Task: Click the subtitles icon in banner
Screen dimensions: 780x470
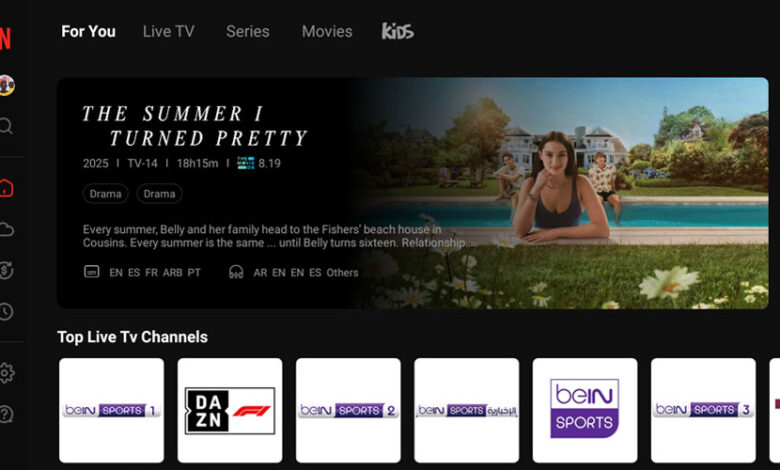Action: tap(92, 272)
